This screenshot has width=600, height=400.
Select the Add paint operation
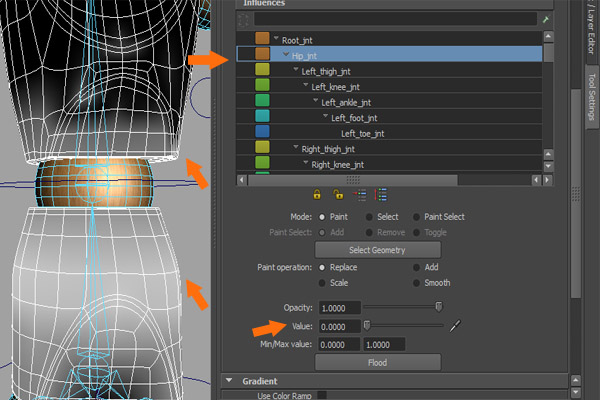416,268
